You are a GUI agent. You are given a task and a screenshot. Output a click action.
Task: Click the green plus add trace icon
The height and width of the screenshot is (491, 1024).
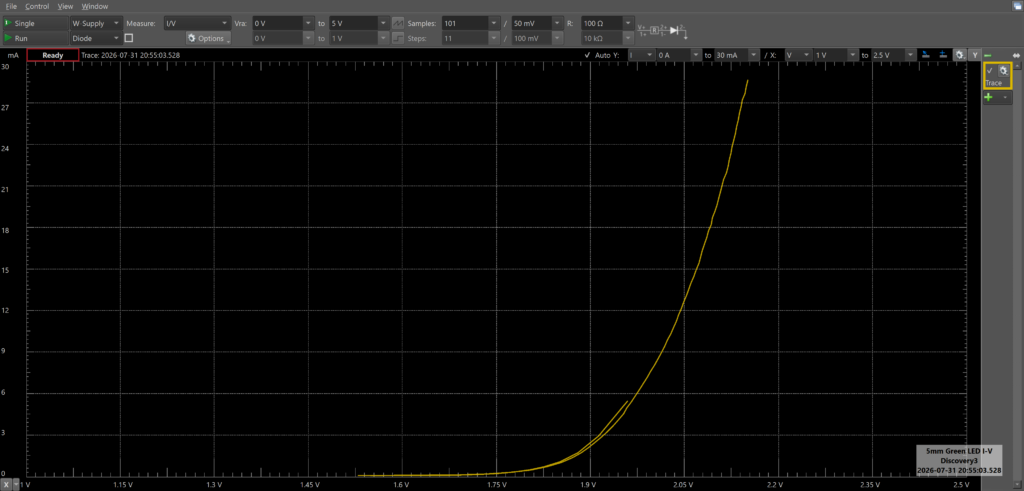tap(989, 97)
